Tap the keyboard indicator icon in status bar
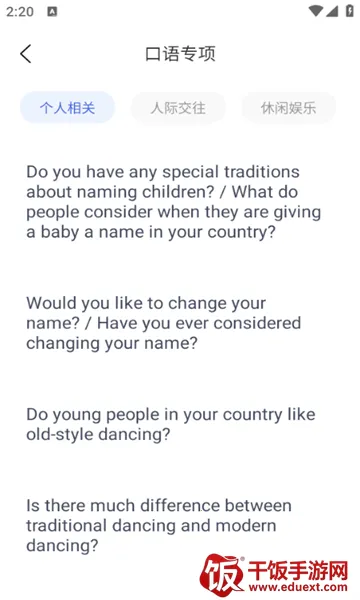 pyautogui.click(x=52, y=11)
